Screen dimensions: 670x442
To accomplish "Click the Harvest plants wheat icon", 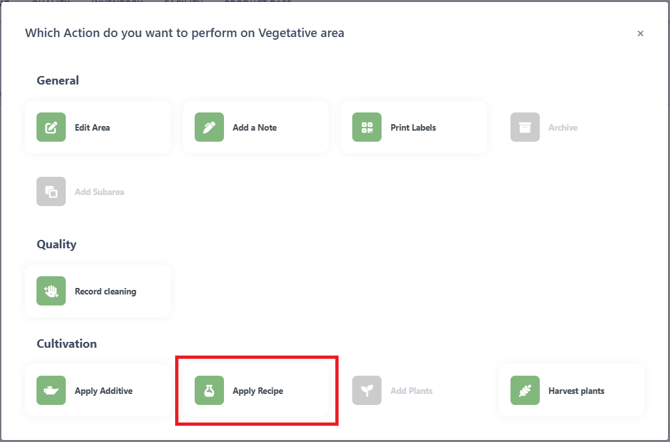I will tap(525, 390).
